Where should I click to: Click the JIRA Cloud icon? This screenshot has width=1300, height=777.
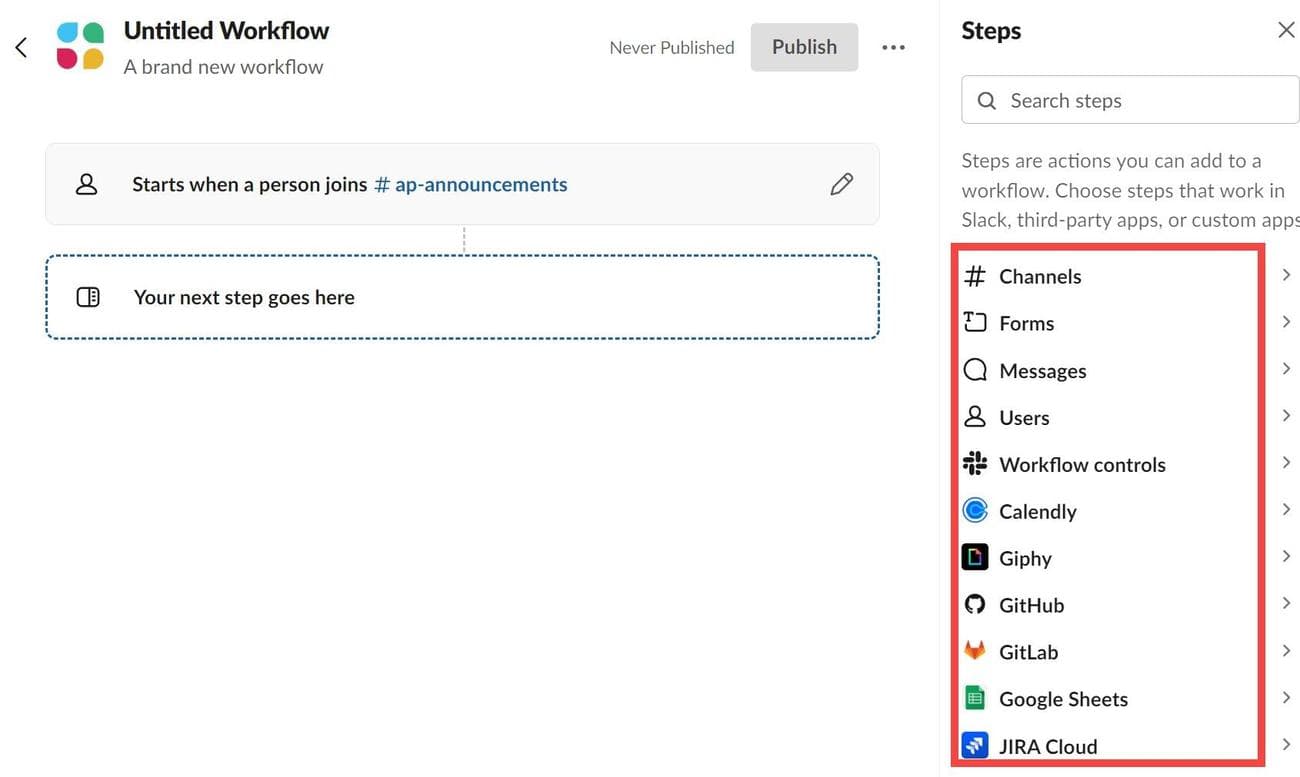pyautogui.click(x=974, y=746)
